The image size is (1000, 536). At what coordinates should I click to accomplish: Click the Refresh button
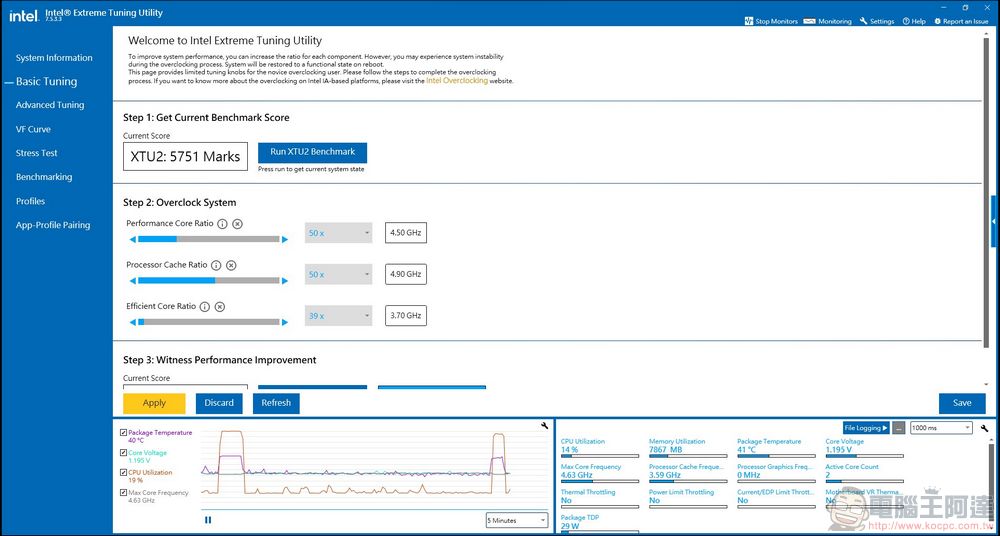click(276, 403)
